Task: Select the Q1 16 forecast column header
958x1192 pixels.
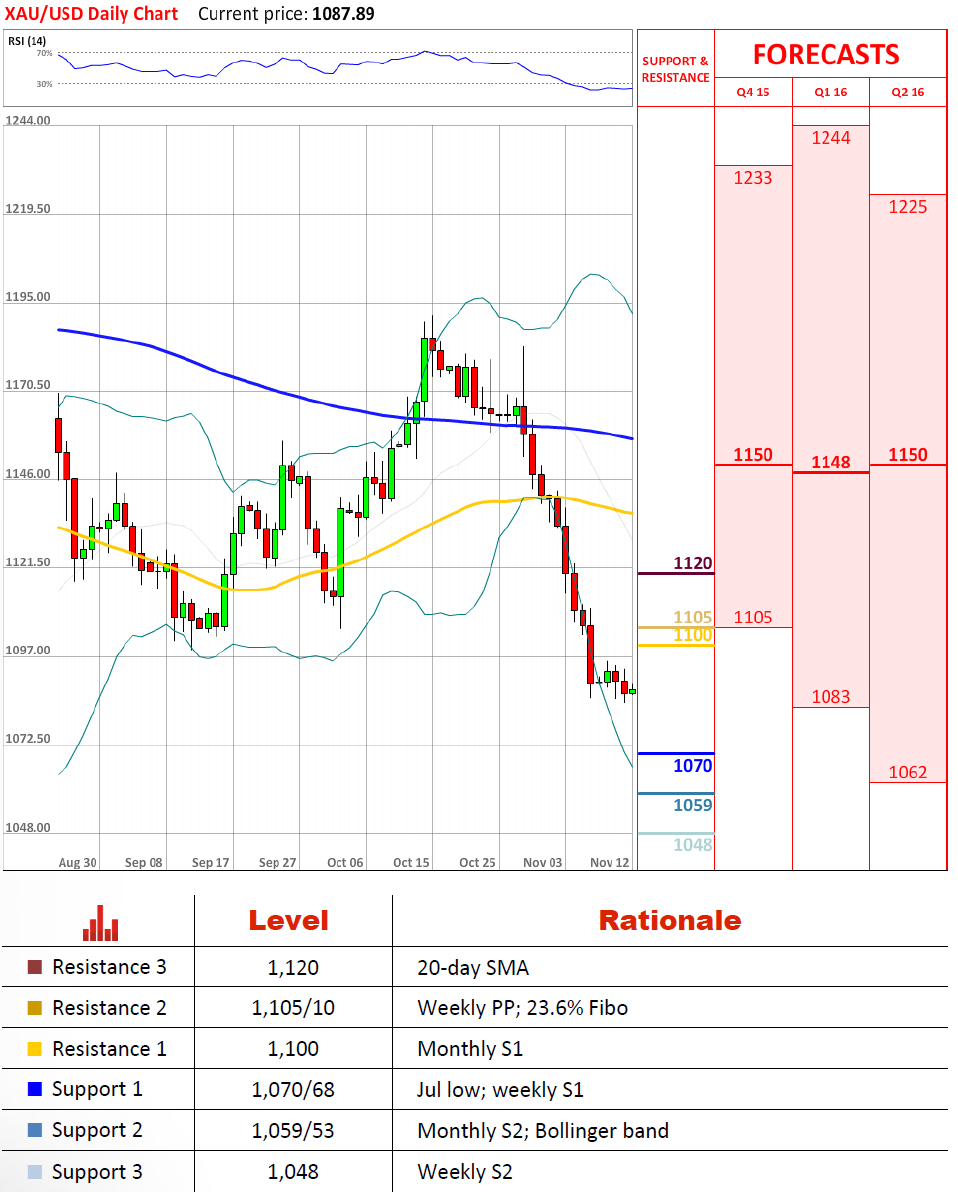Action: [830, 92]
